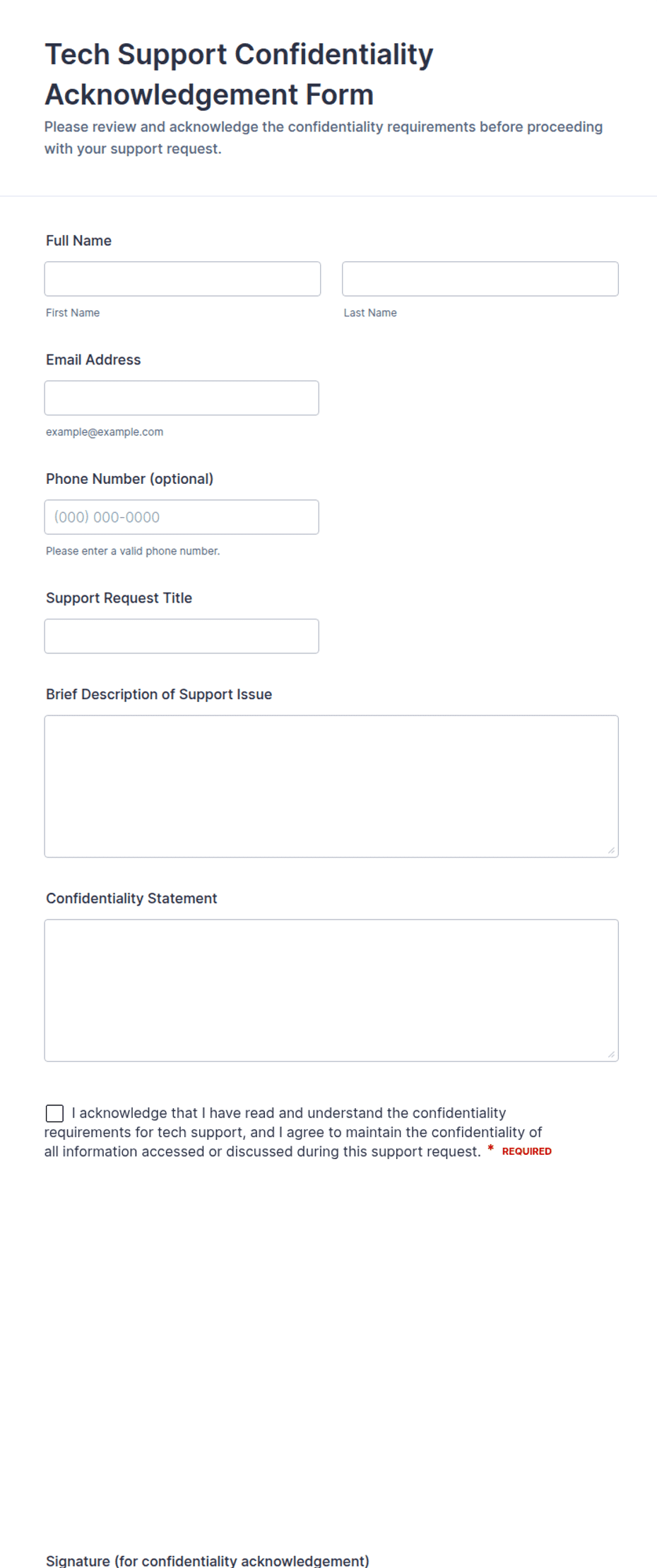Click inside the Confidentiality Statement textarea
This screenshot has height=1568, width=657.
[x=331, y=990]
